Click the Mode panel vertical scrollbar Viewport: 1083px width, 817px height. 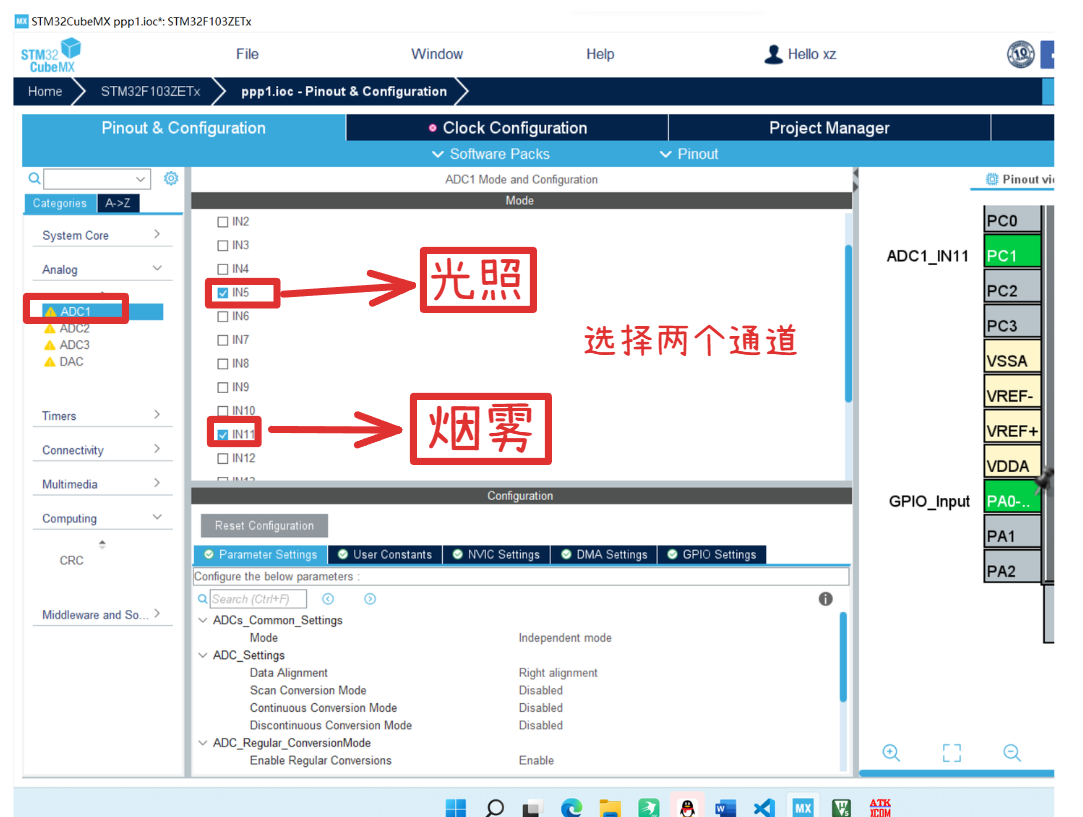pyautogui.click(x=848, y=323)
